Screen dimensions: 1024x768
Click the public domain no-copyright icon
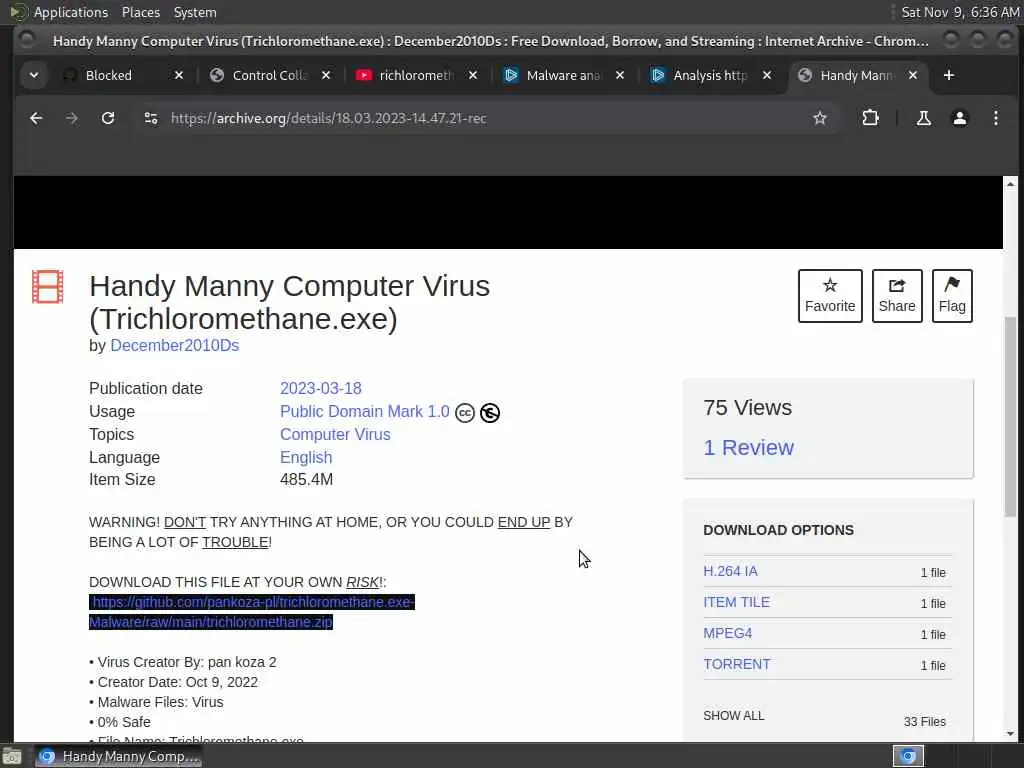(x=490, y=413)
